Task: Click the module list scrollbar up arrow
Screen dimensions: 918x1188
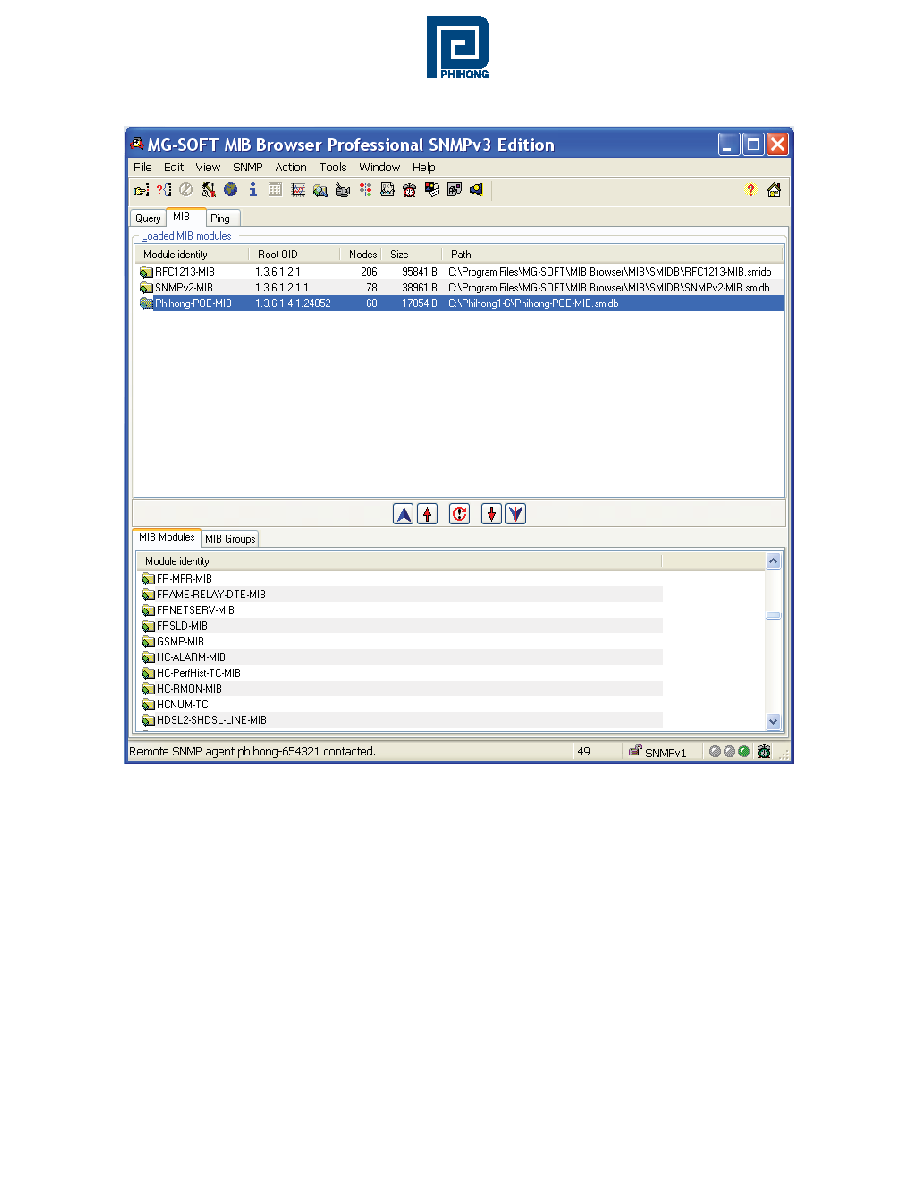Action: point(773,561)
